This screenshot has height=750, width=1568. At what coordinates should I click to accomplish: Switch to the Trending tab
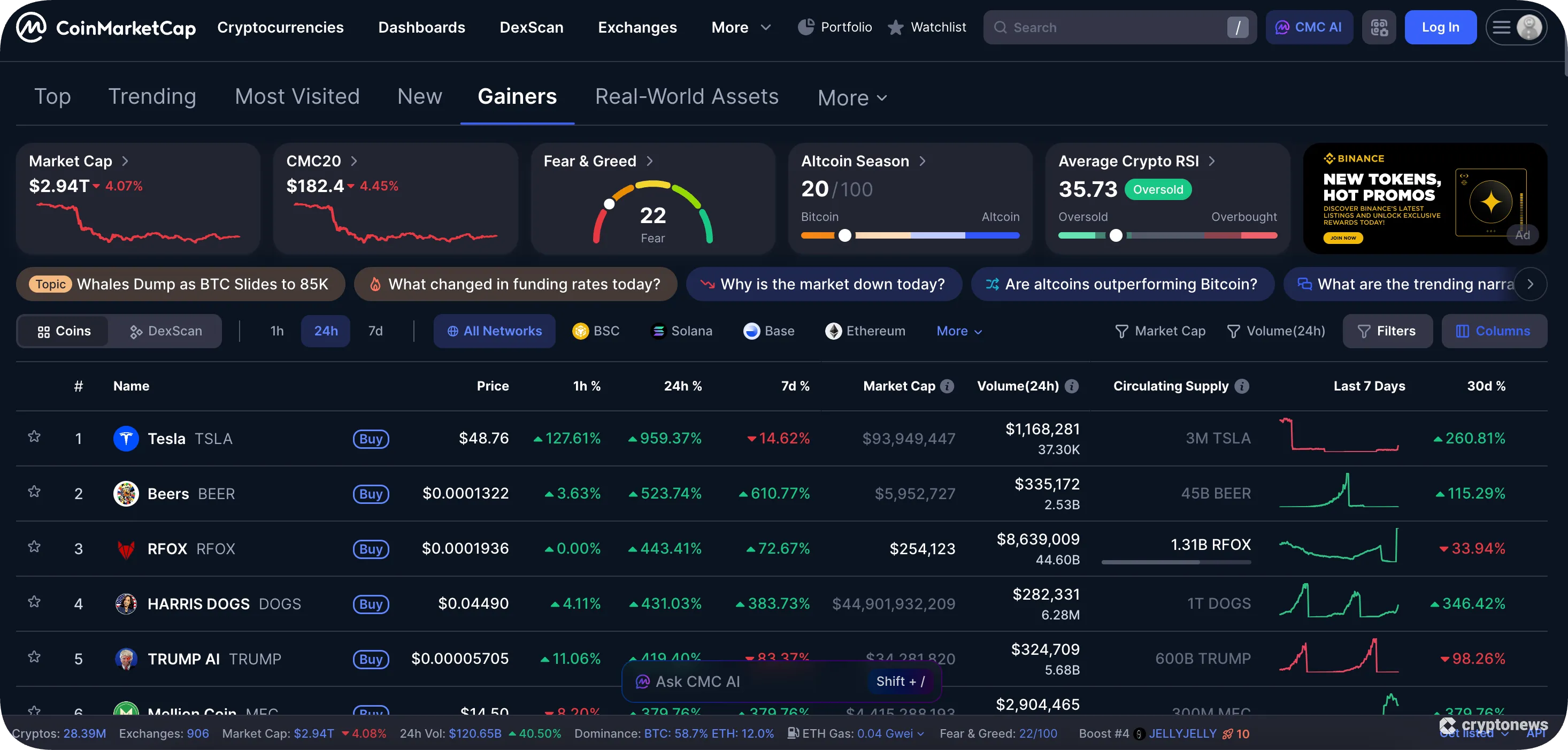[x=152, y=96]
